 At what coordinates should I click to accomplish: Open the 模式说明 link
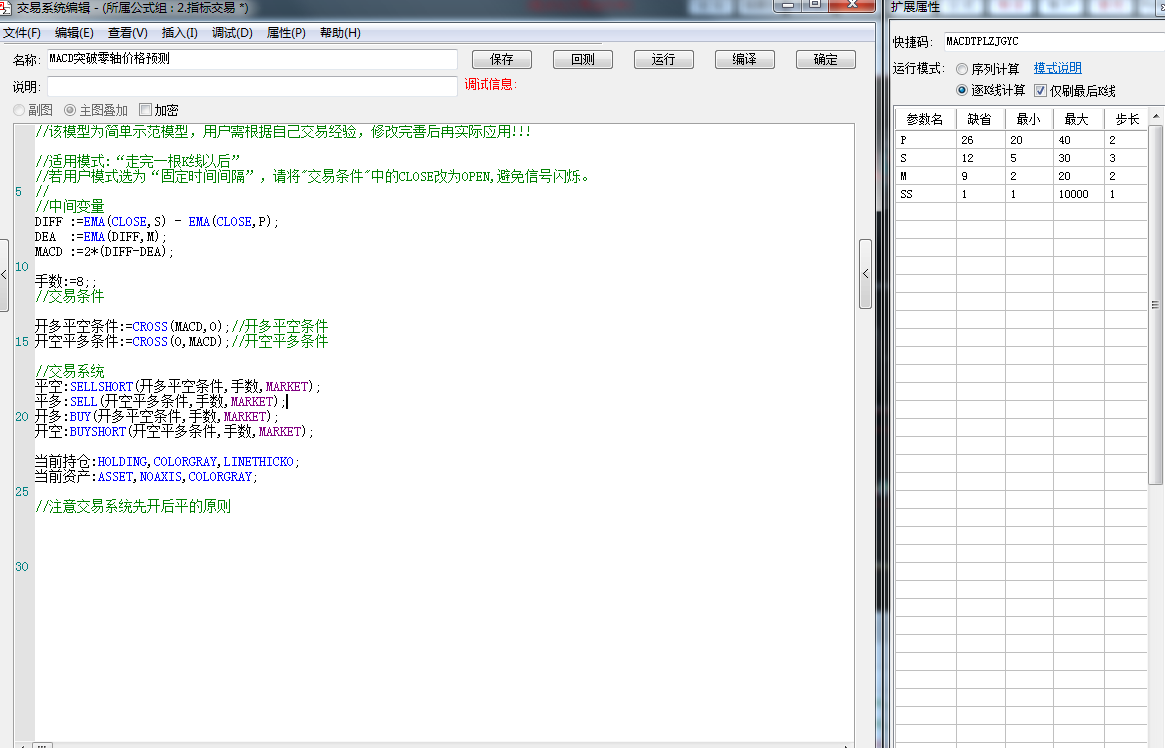pyautogui.click(x=1057, y=68)
